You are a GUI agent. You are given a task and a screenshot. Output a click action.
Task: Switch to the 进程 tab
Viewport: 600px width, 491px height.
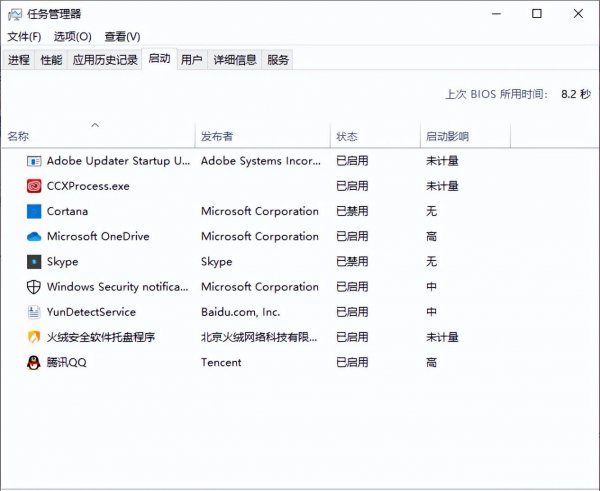[x=19, y=60]
